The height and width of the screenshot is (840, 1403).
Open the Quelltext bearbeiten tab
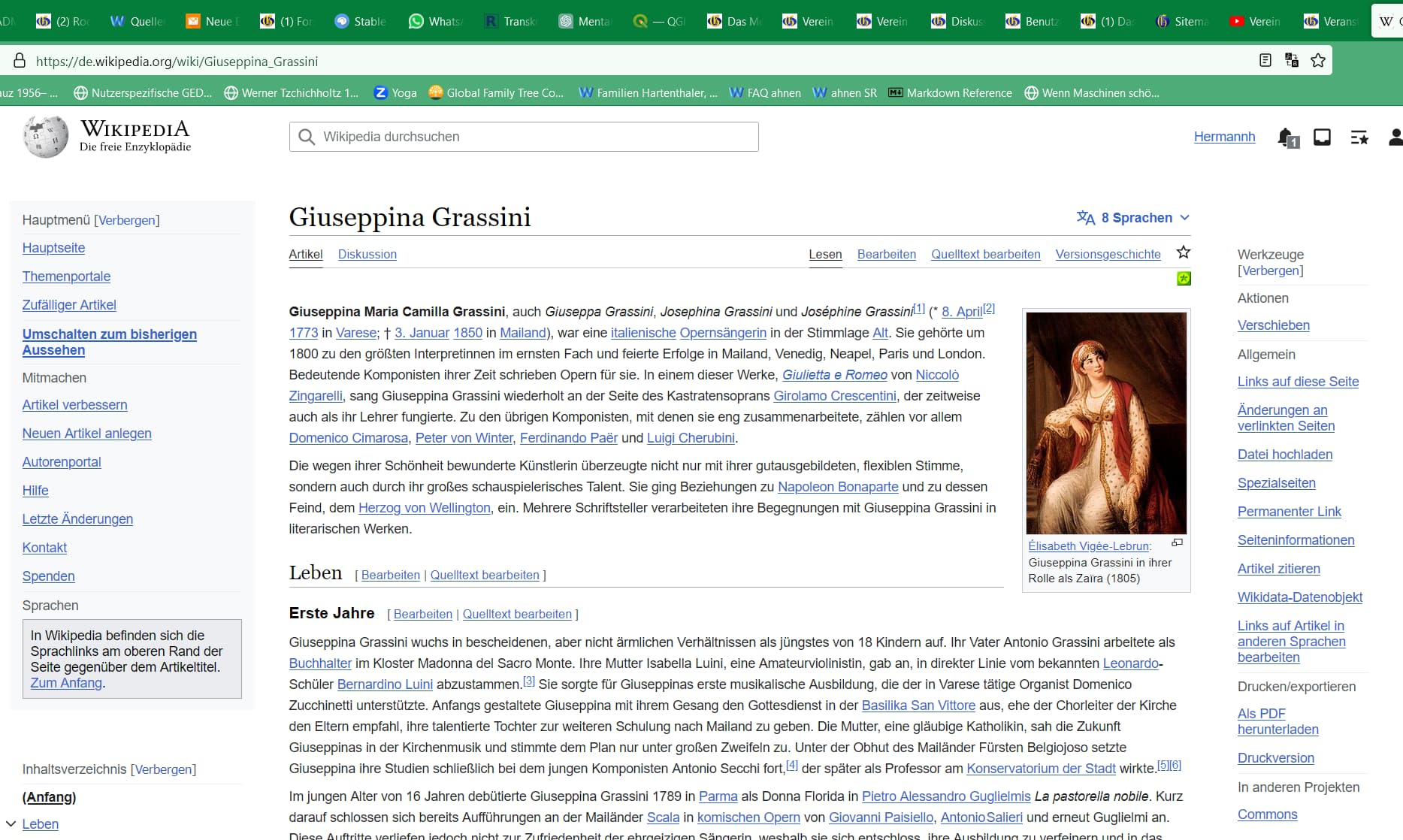click(986, 254)
